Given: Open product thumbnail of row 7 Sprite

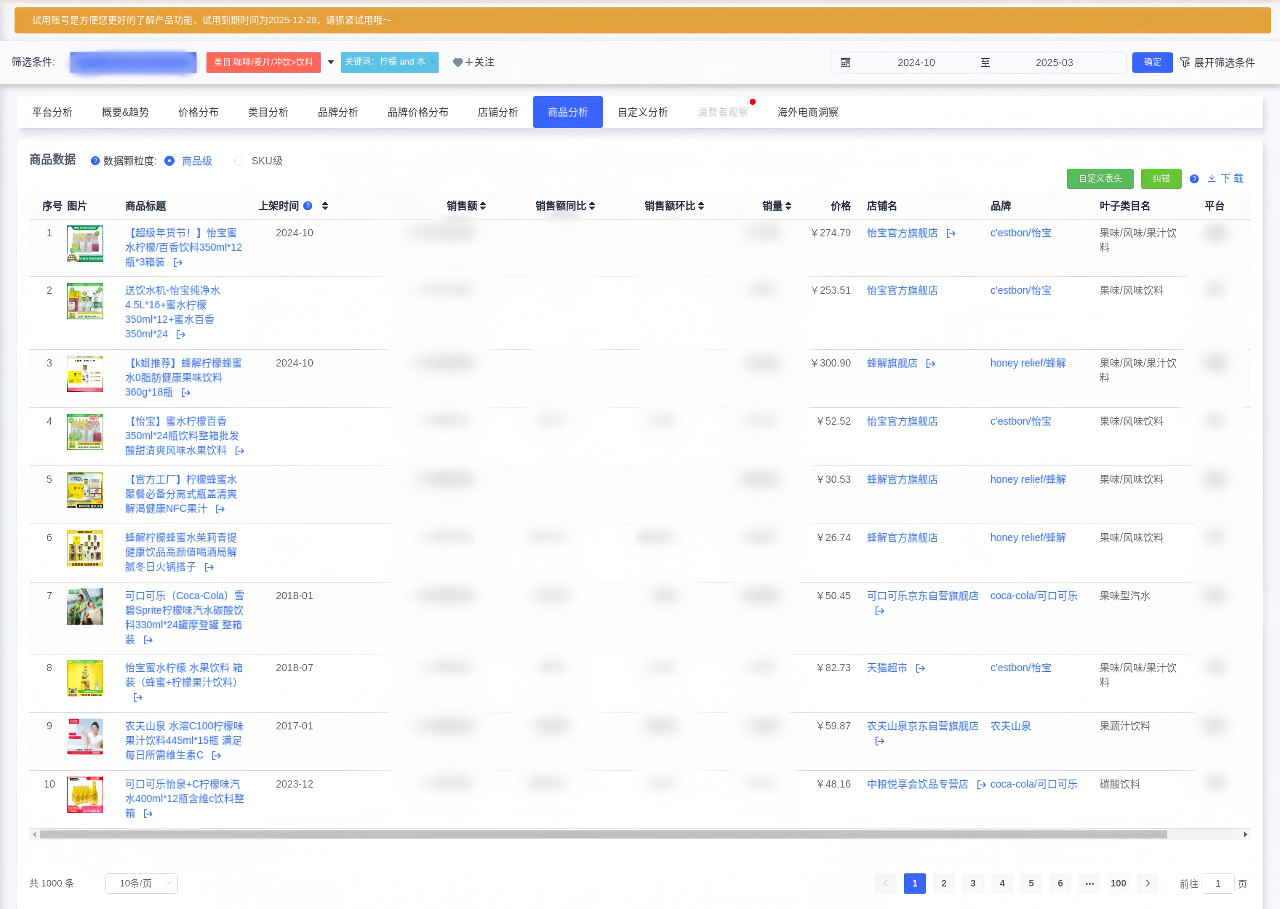Looking at the screenshot, I should (x=85, y=606).
